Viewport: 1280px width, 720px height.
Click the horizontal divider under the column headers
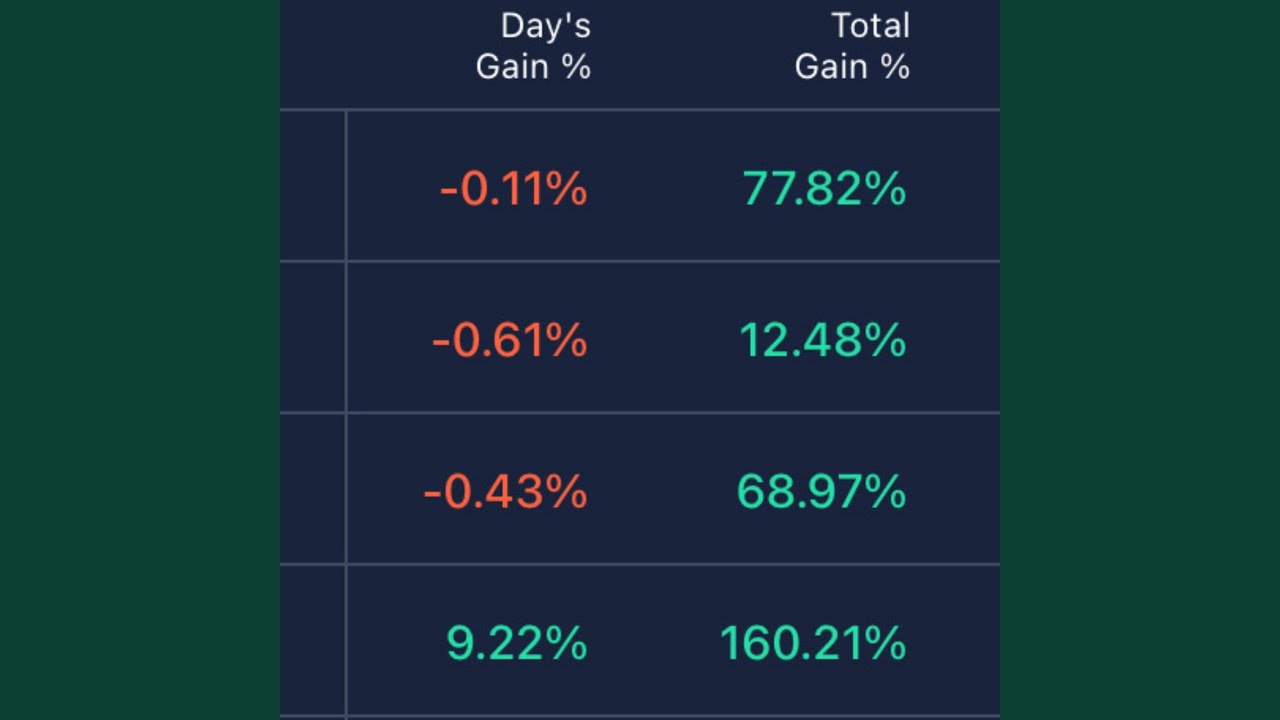tap(640, 109)
